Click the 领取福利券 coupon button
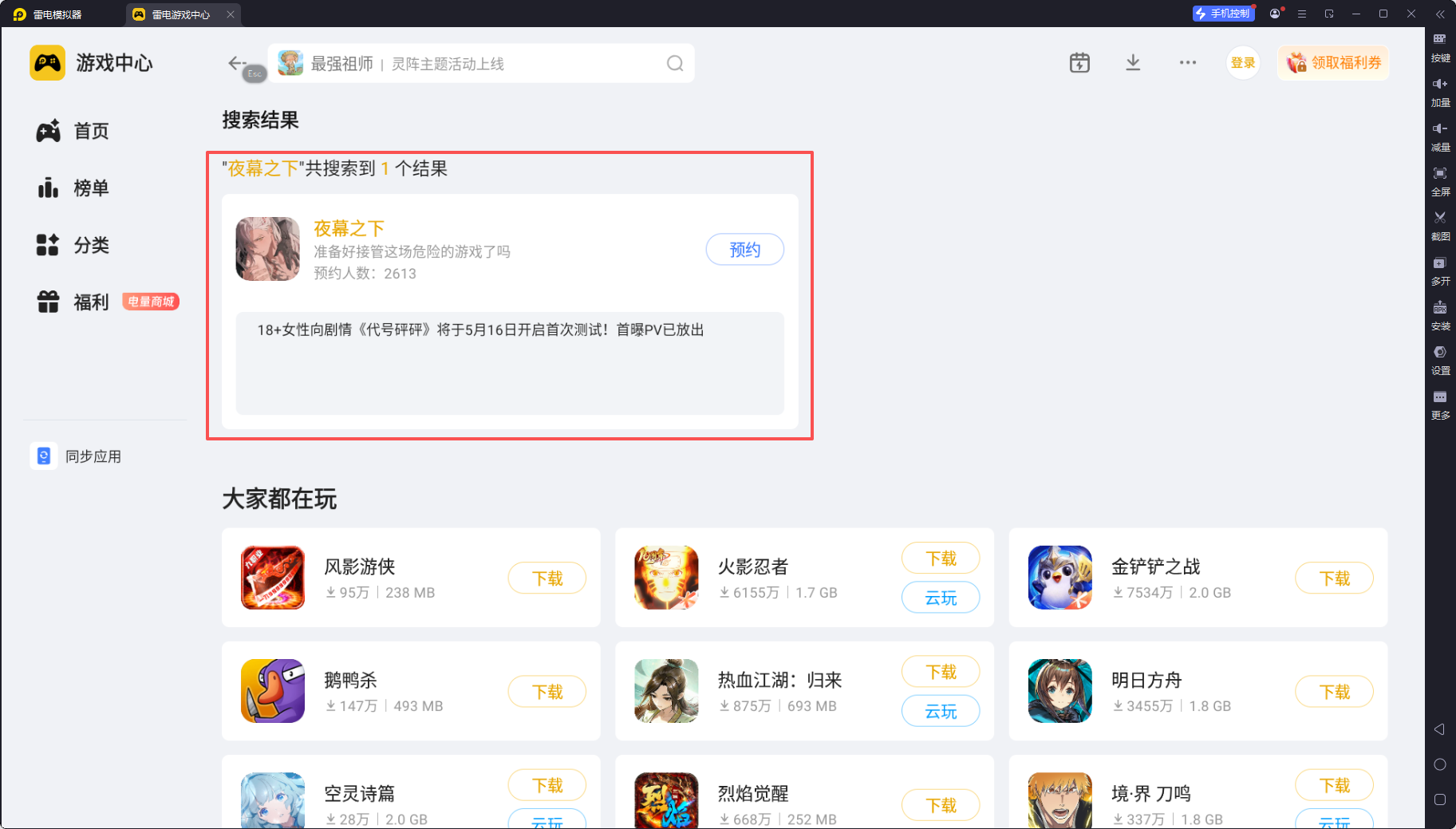The width and height of the screenshot is (1456, 829). pyautogui.click(x=1333, y=63)
